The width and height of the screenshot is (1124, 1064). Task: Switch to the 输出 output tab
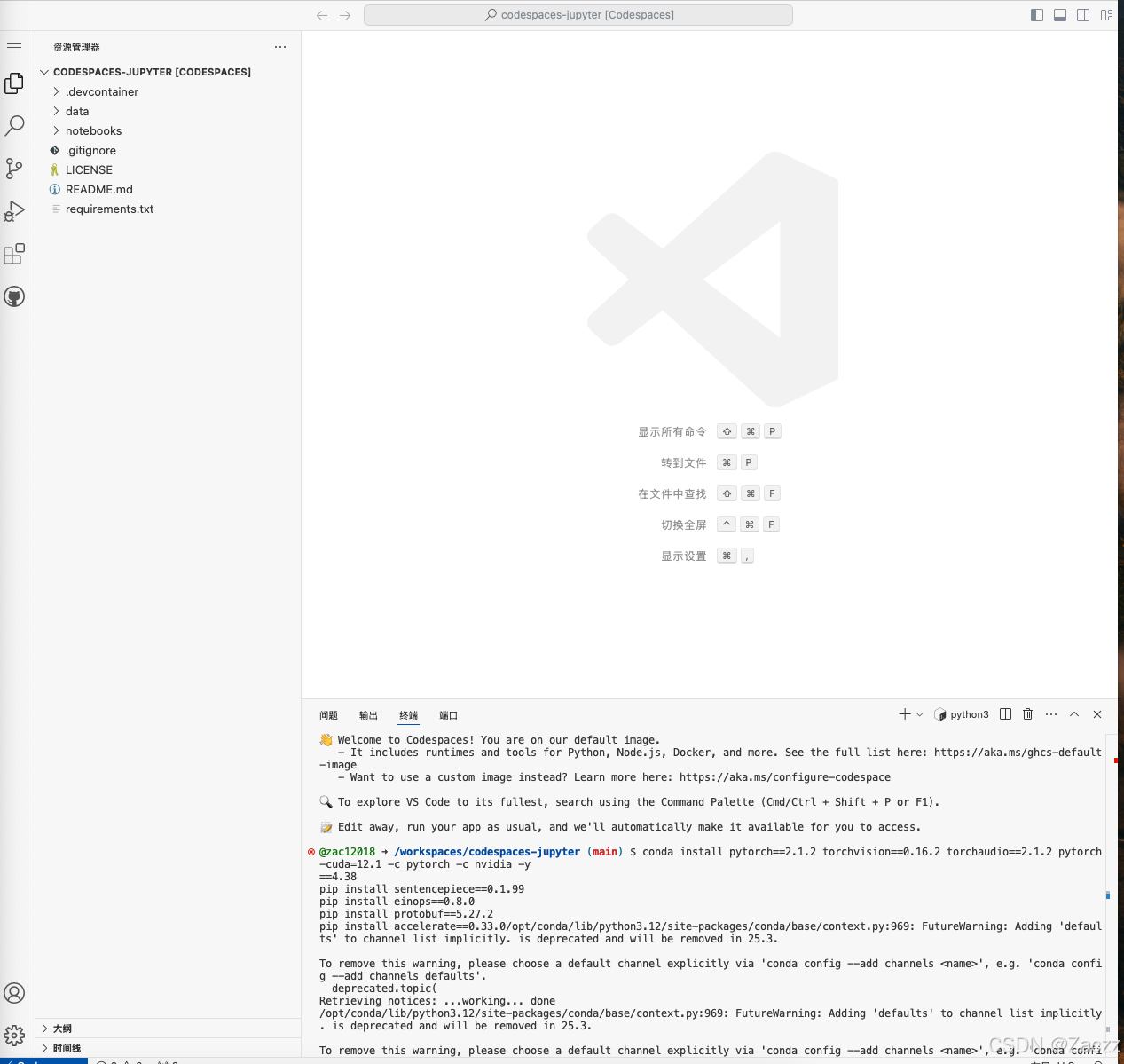(x=368, y=715)
